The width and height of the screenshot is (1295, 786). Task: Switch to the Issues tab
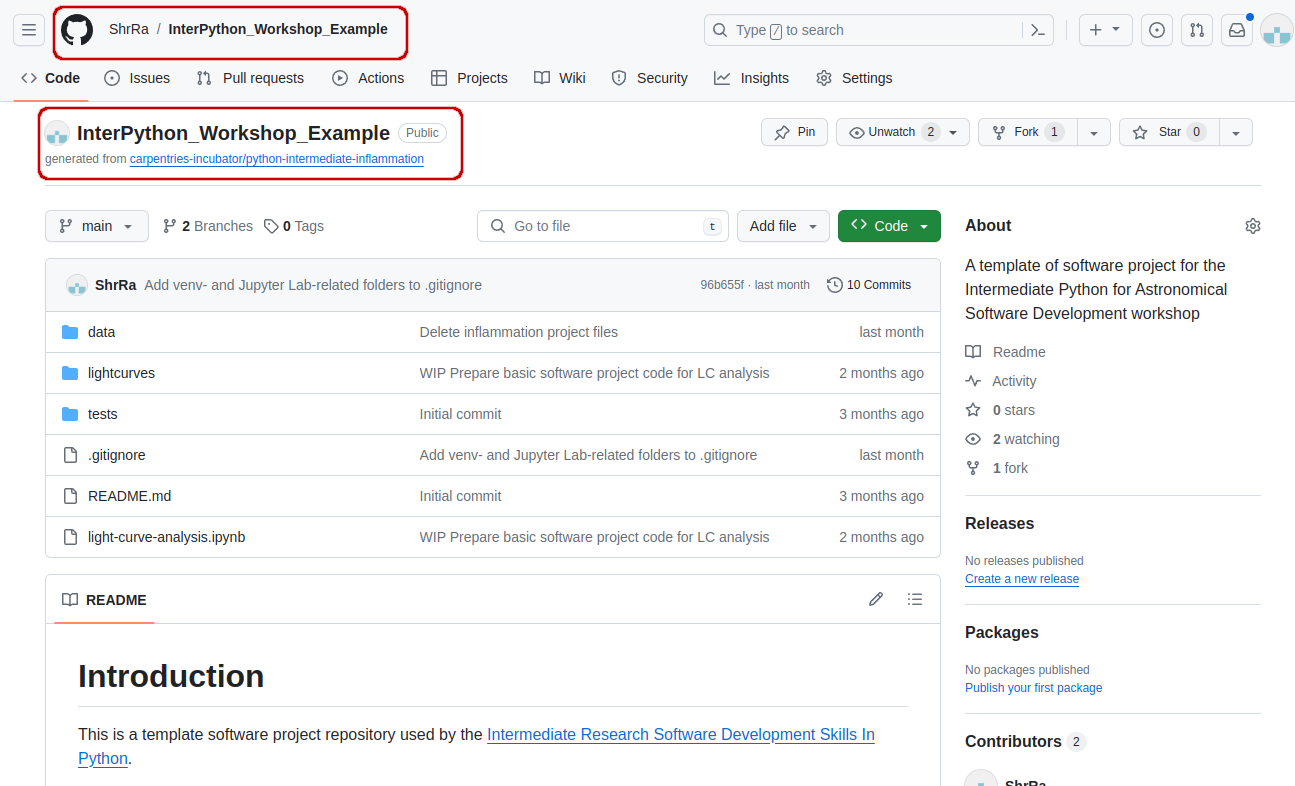pyautogui.click(x=137, y=78)
